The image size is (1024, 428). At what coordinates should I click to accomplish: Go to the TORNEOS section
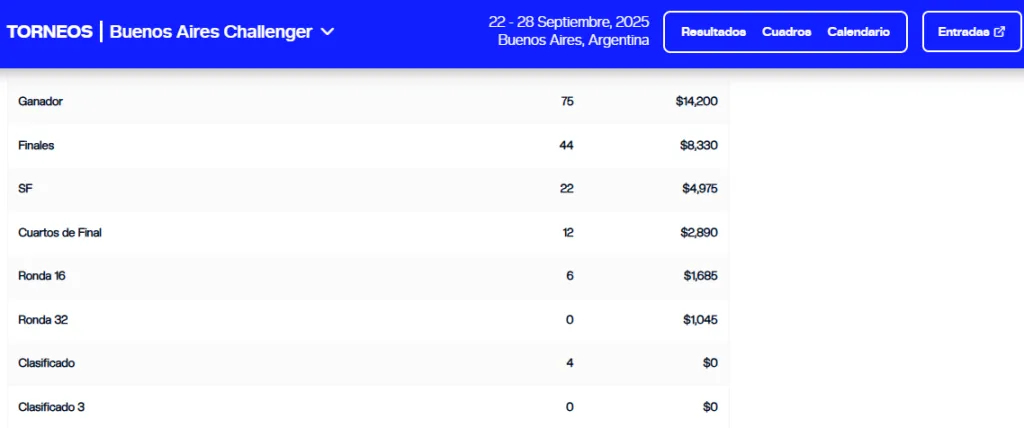coord(50,32)
